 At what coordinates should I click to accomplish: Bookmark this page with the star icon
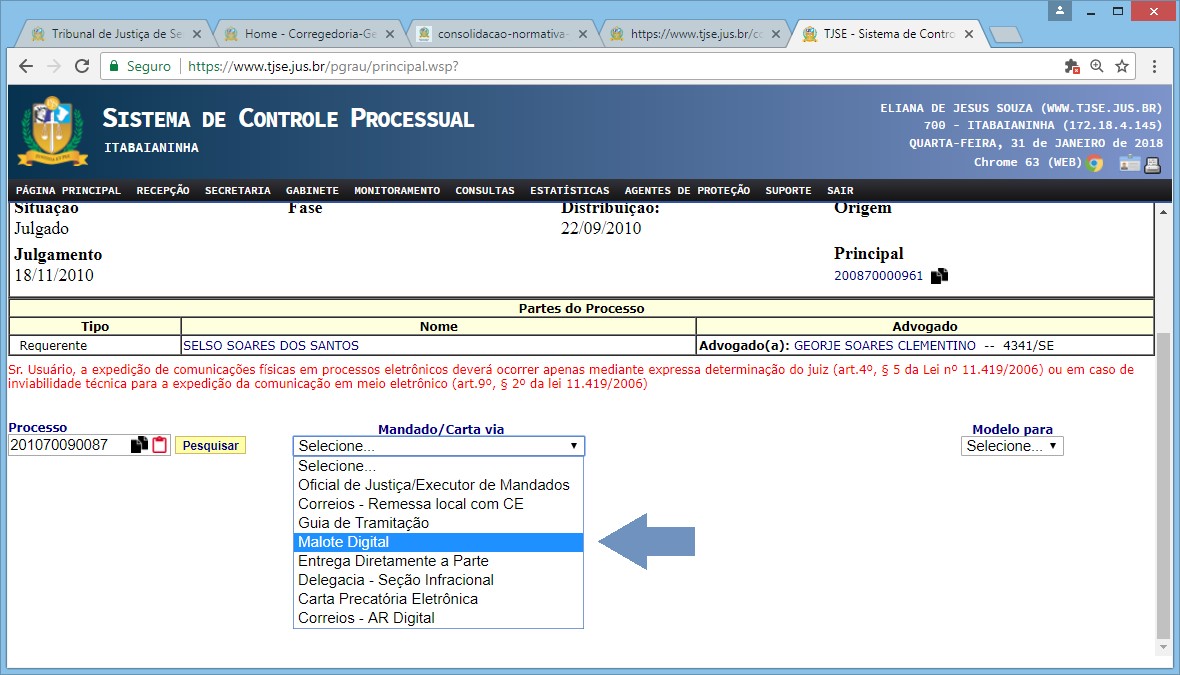(1122, 66)
